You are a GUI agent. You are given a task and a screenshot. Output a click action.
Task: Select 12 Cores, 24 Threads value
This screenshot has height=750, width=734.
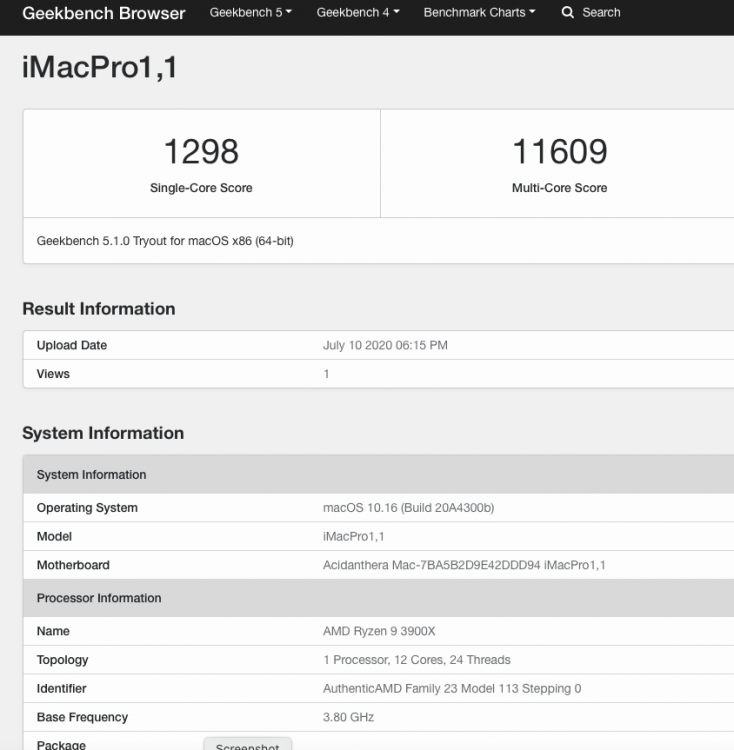pos(416,660)
